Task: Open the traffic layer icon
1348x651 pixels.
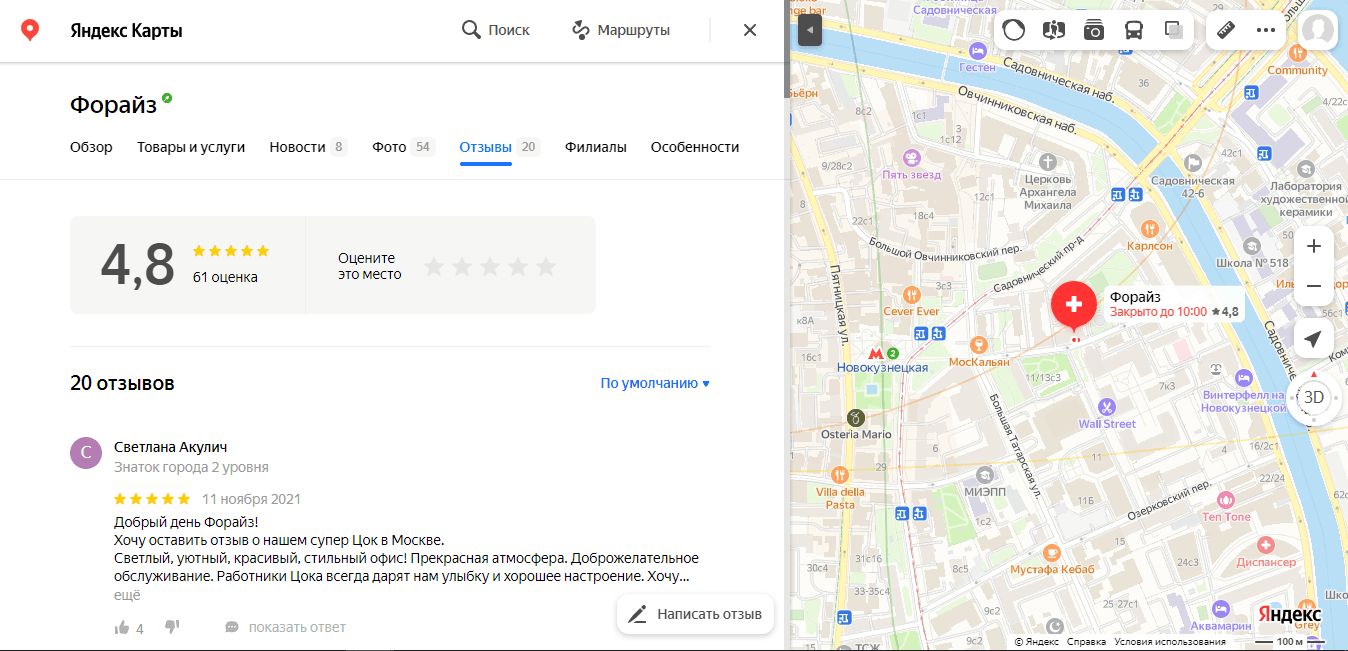Action: tap(1013, 30)
